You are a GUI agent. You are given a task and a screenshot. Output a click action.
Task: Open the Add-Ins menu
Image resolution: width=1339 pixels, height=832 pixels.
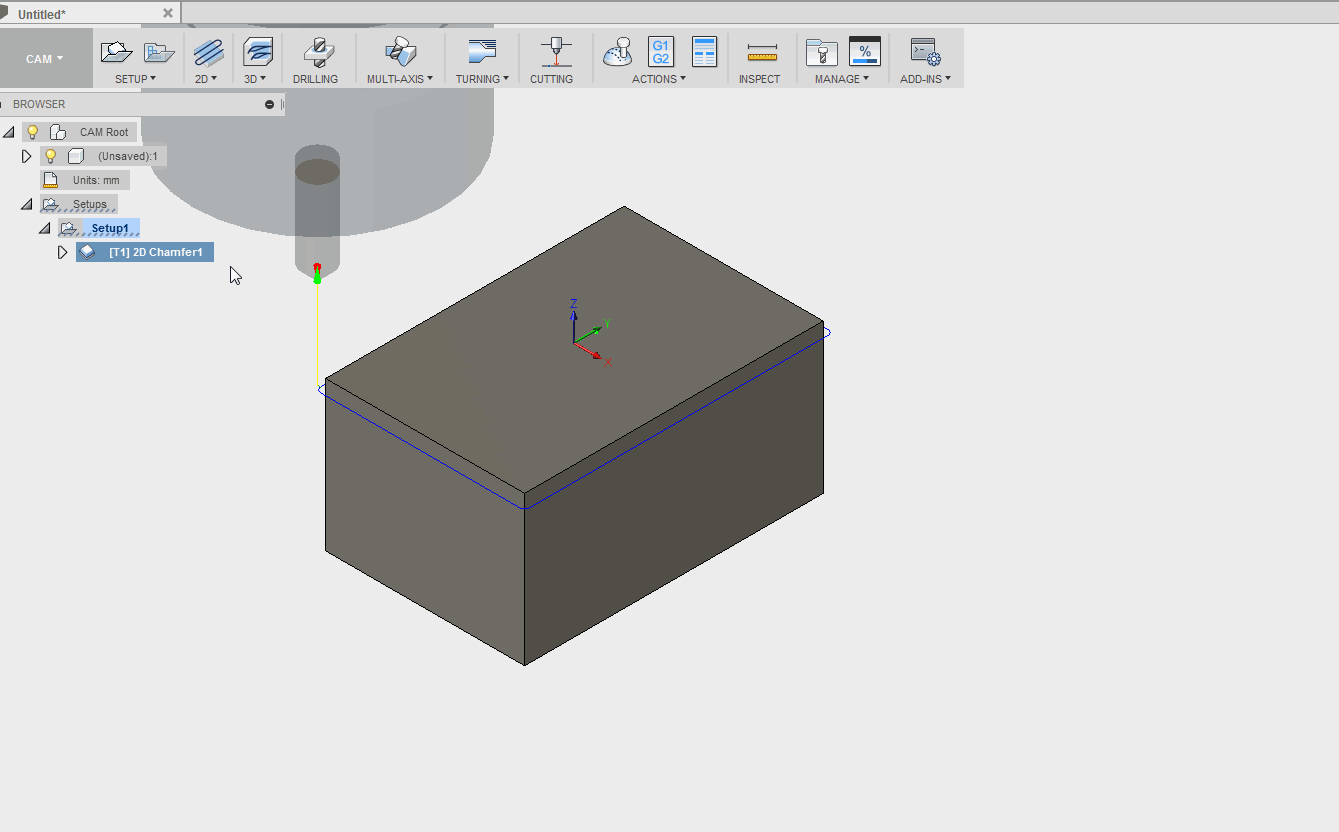click(x=924, y=77)
